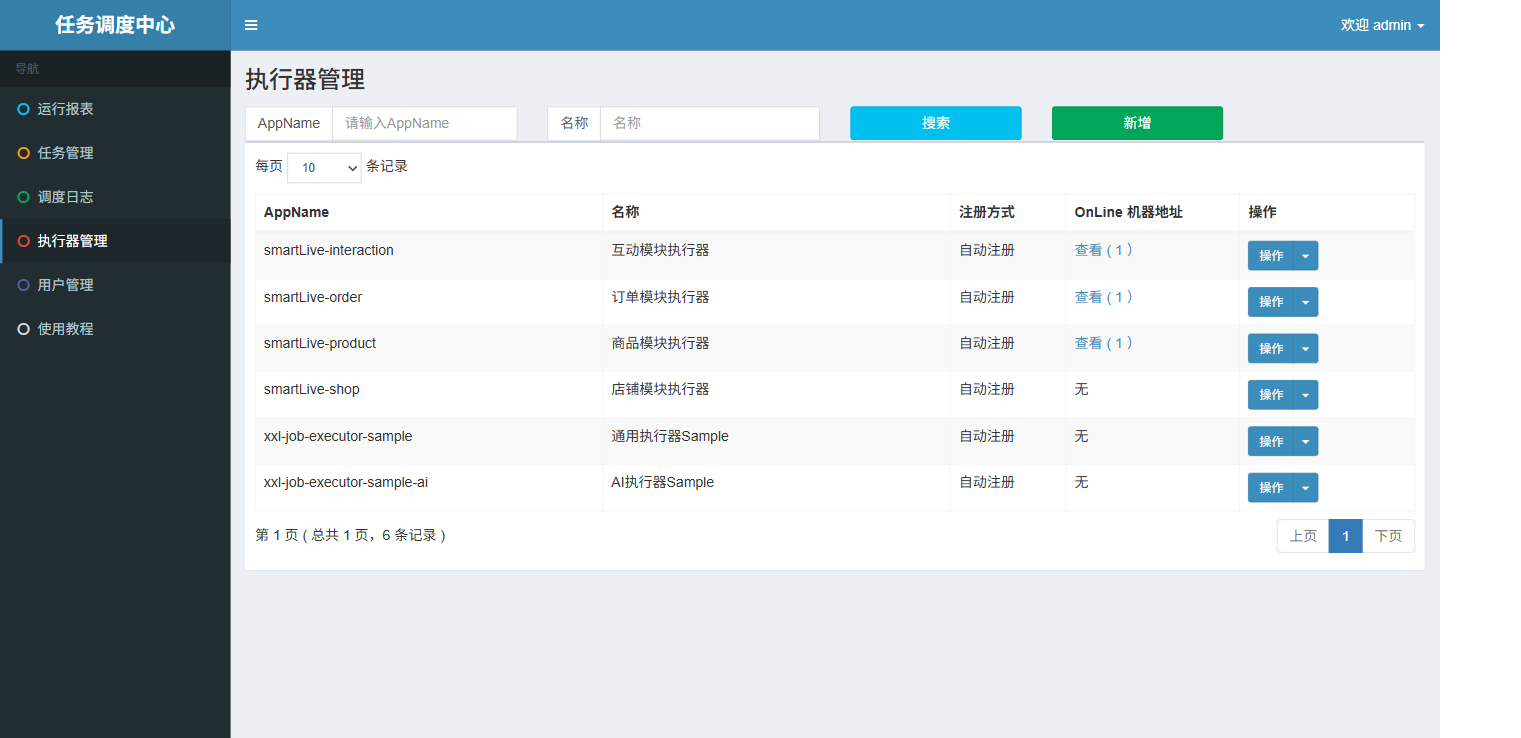Expand the 操作 dropdown arrow for xxl-job-executor-sample-ai
Image resolution: width=1521 pixels, height=738 pixels.
pyautogui.click(x=1305, y=488)
